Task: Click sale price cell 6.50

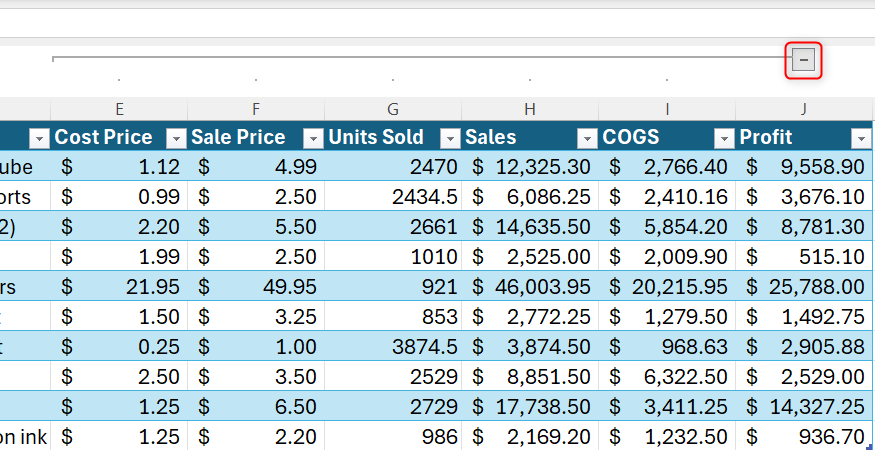Action: [256, 406]
